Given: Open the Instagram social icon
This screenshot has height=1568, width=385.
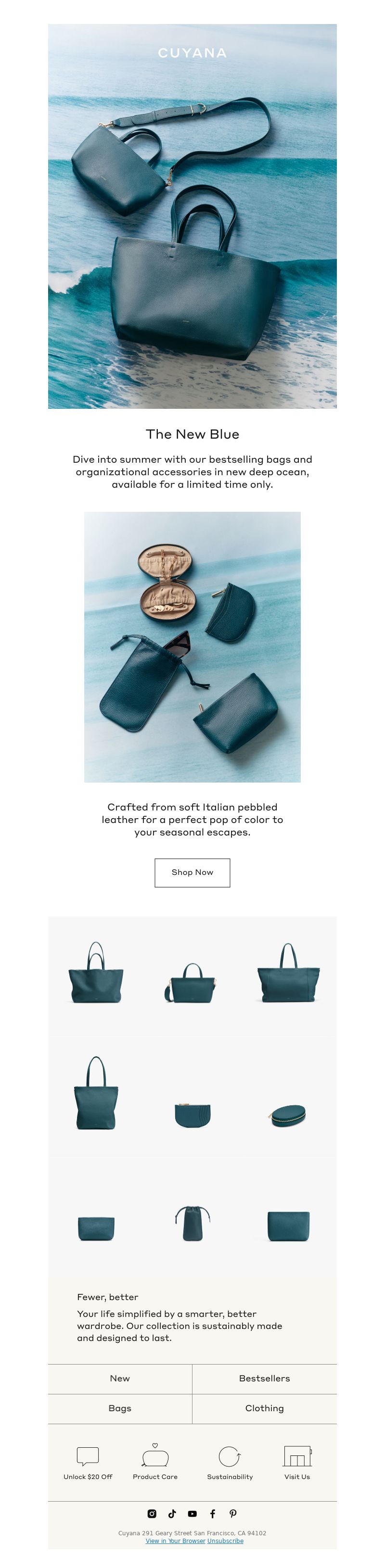Looking at the screenshot, I should (152, 1513).
